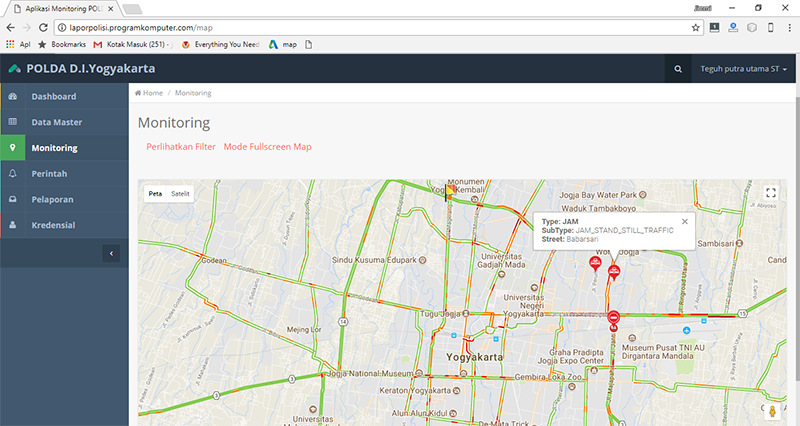Open Kredensial menu item

[64, 225]
